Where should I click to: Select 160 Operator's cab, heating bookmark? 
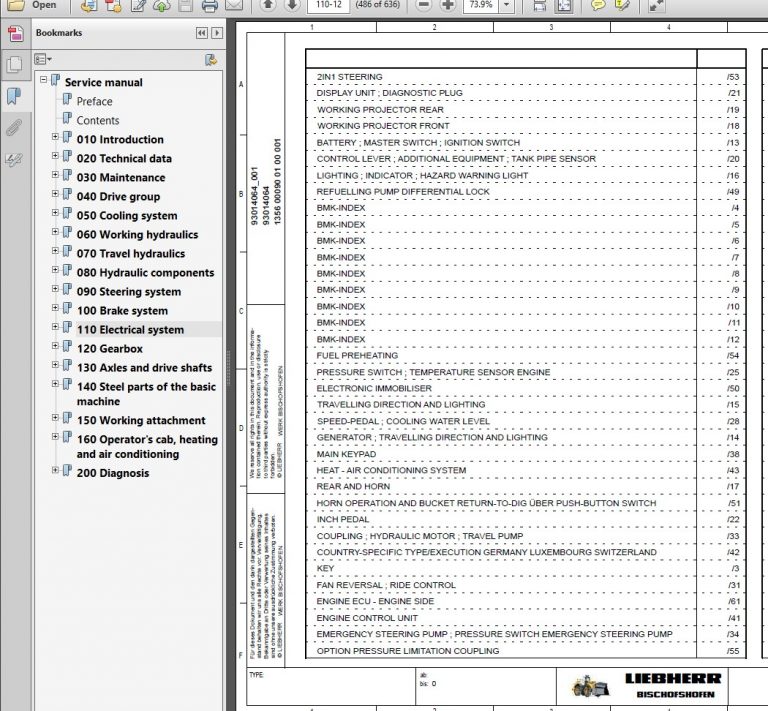click(147, 447)
